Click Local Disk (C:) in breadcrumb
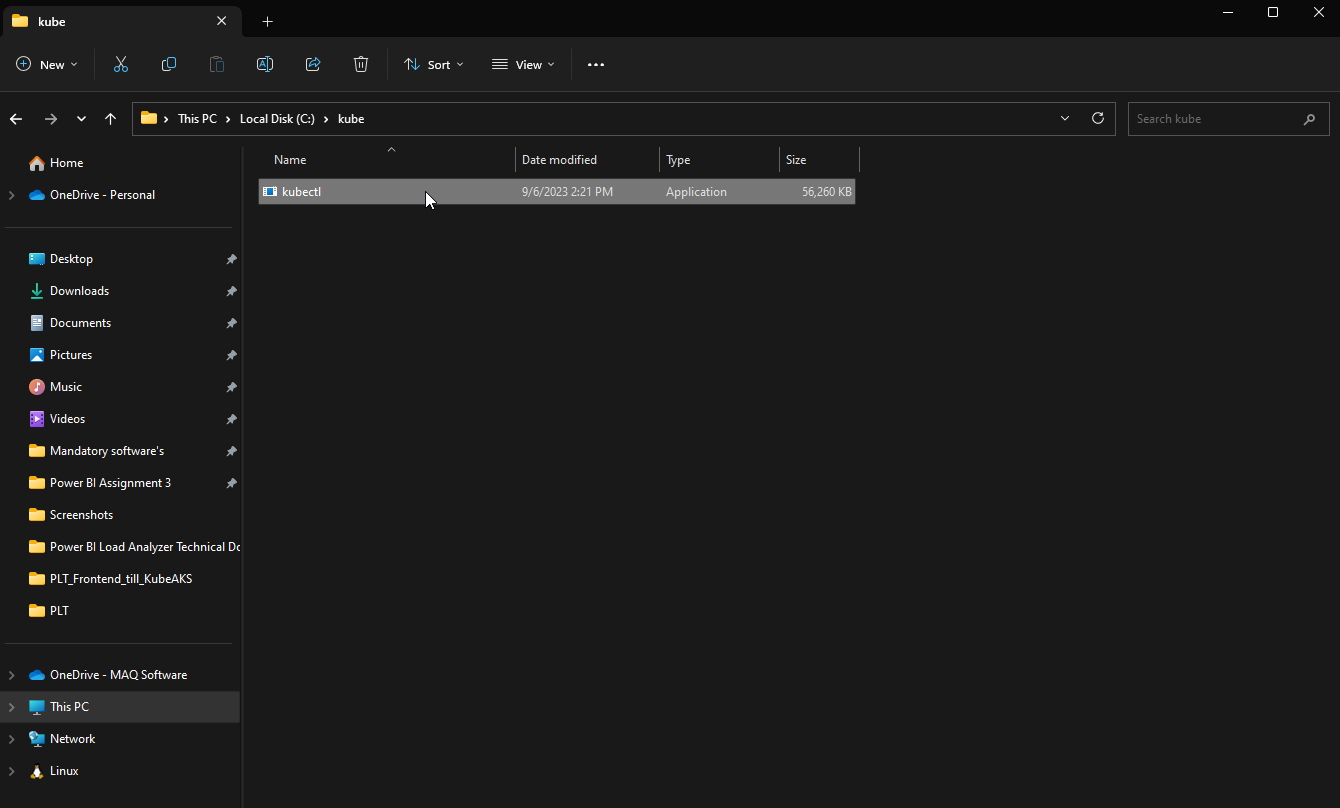This screenshot has height=808, width=1340. point(277,118)
